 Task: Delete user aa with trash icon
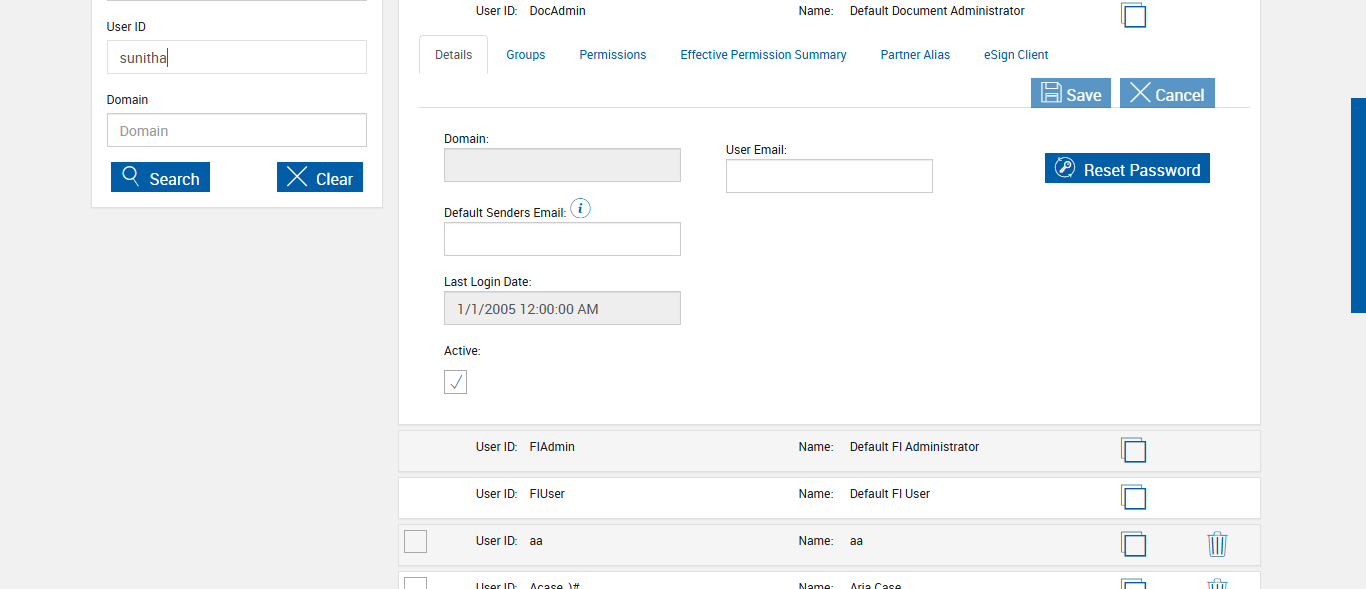click(x=1217, y=544)
